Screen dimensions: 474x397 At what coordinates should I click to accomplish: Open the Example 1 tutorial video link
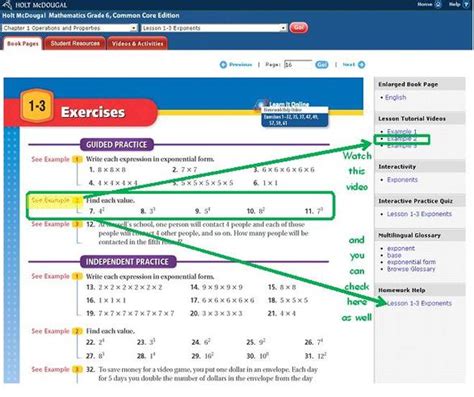tap(402, 131)
